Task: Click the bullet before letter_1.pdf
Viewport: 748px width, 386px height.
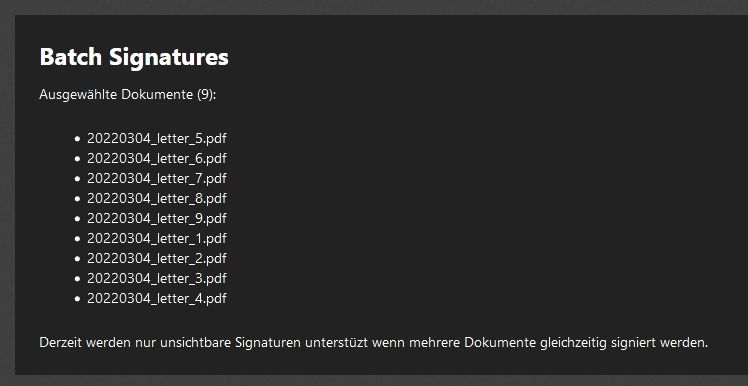Action: 77,239
